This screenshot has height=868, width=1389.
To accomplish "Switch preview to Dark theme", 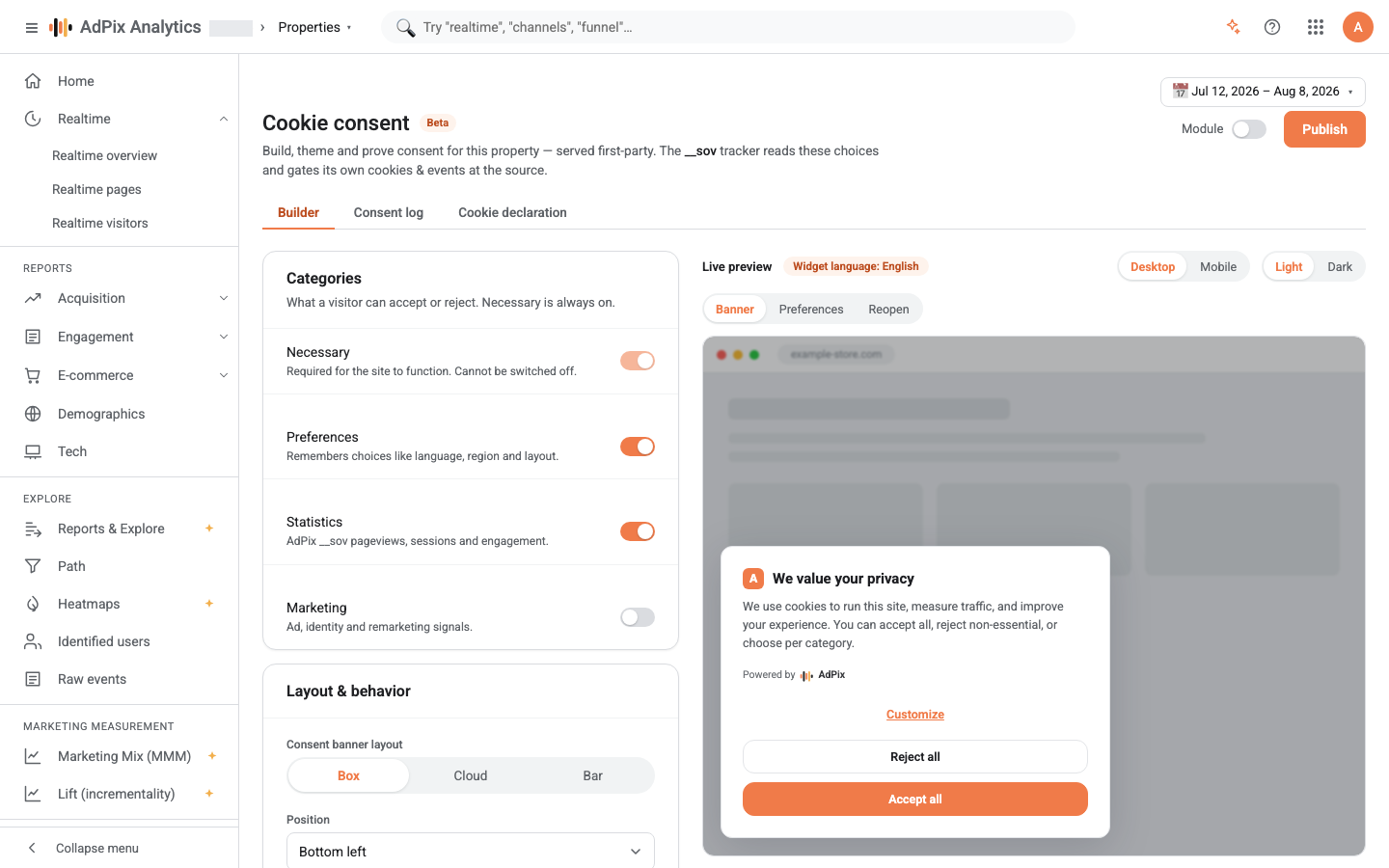I will coord(1340,267).
